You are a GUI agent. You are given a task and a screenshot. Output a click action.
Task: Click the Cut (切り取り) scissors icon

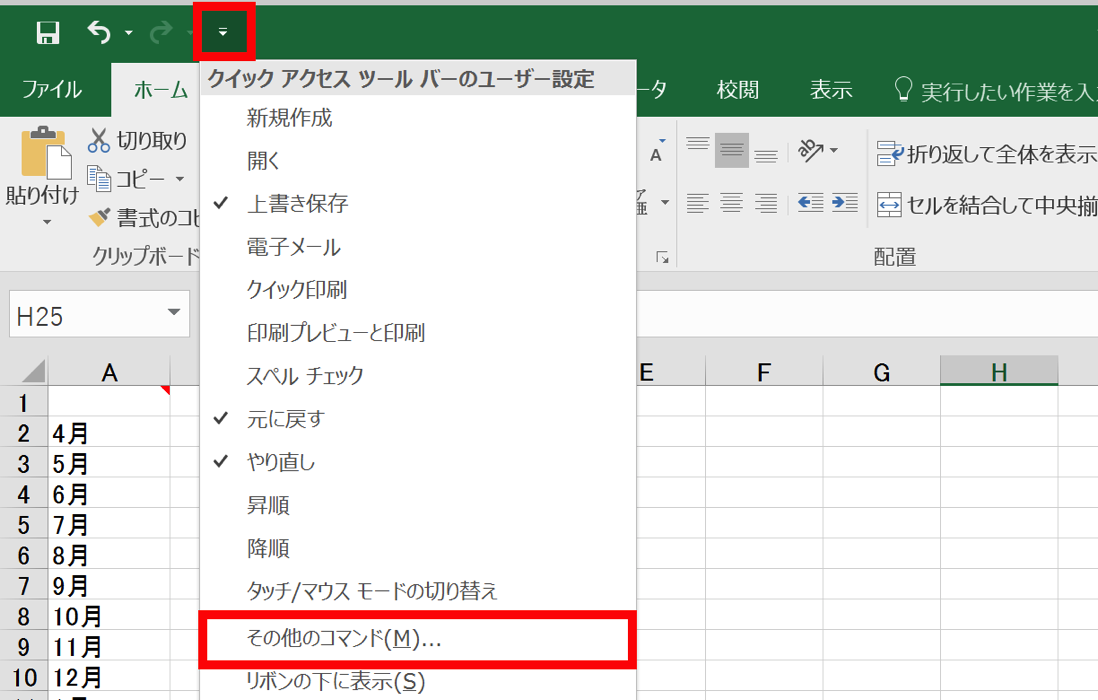click(100, 141)
